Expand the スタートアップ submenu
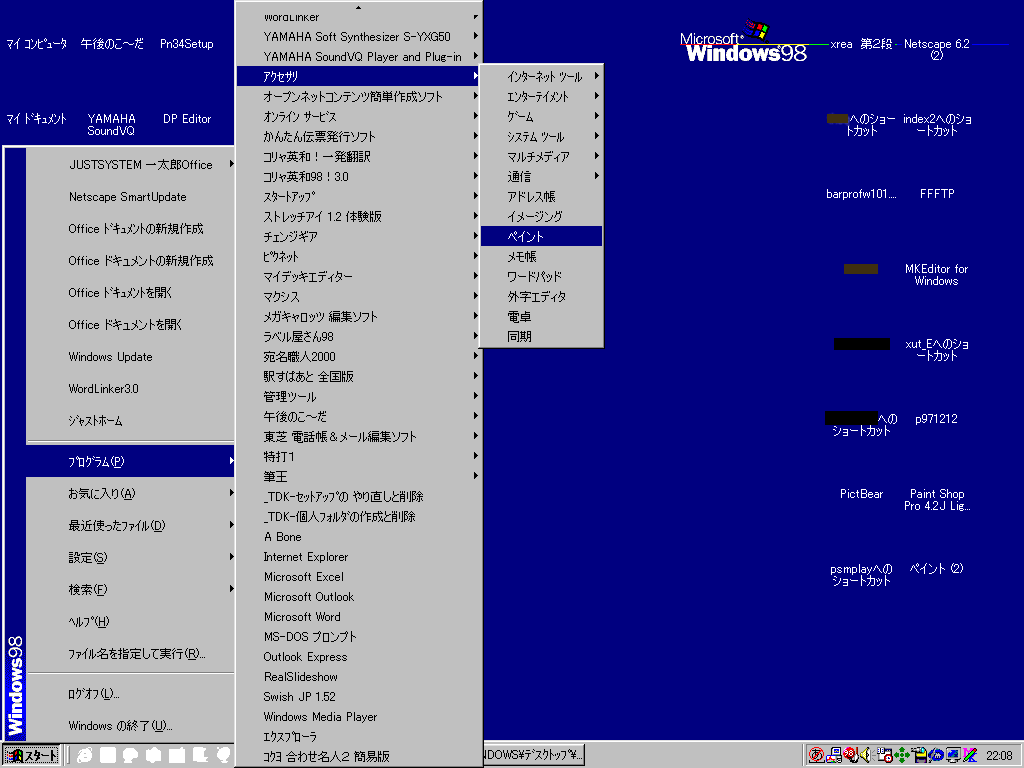1024x768 pixels. pos(359,196)
